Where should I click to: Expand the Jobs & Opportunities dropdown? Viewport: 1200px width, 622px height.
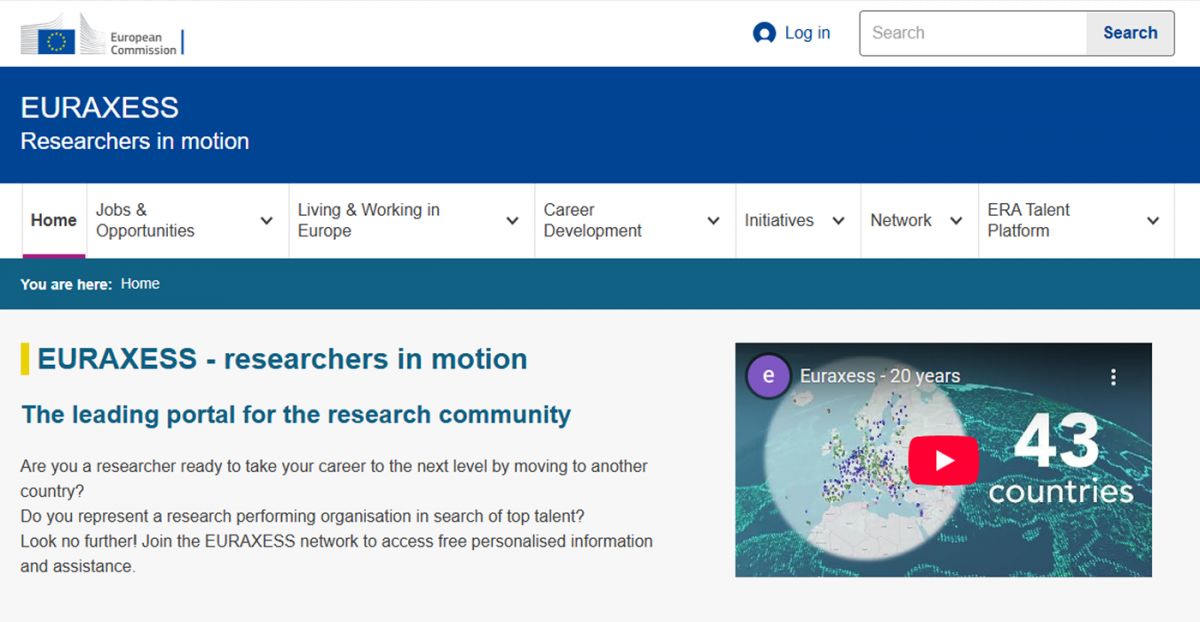coord(266,220)
